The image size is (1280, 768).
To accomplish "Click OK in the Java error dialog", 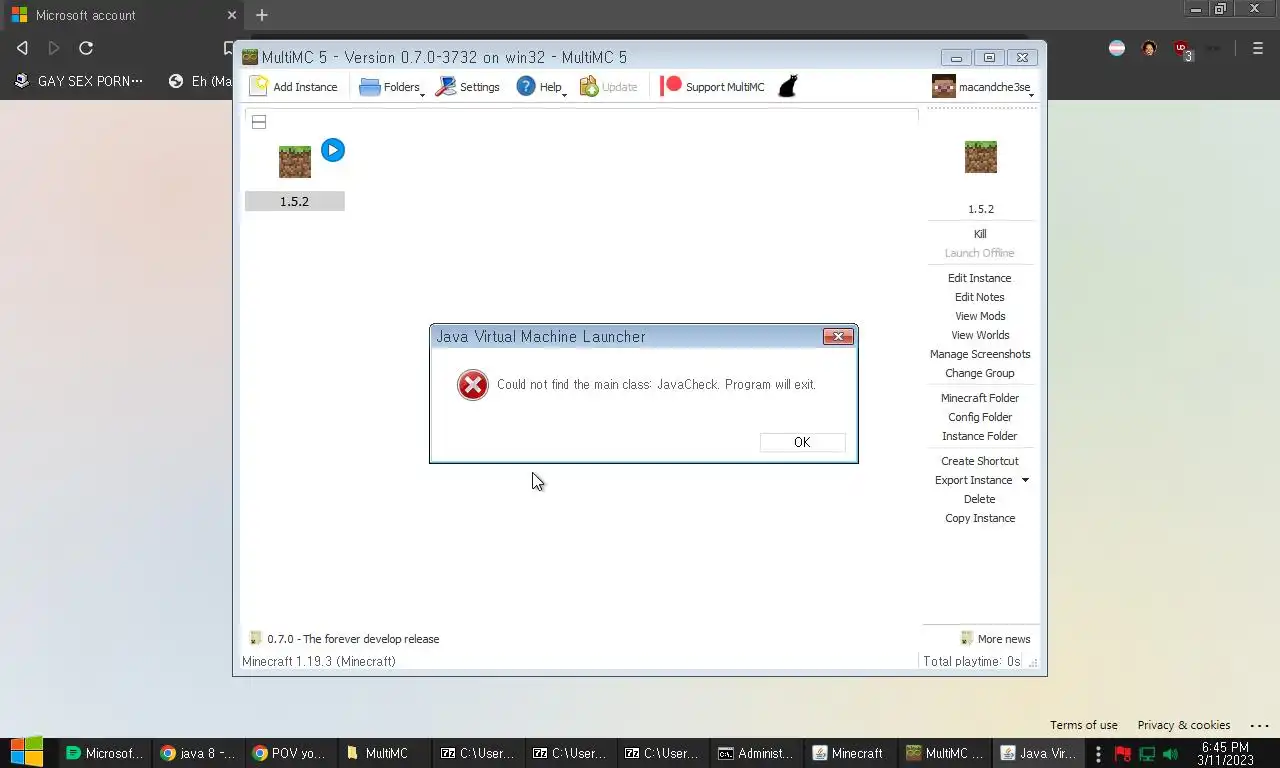I will (802, 442).
